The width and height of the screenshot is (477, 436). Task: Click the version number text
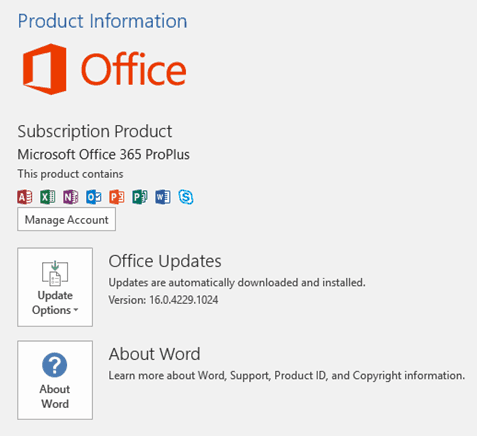(163, 300)
